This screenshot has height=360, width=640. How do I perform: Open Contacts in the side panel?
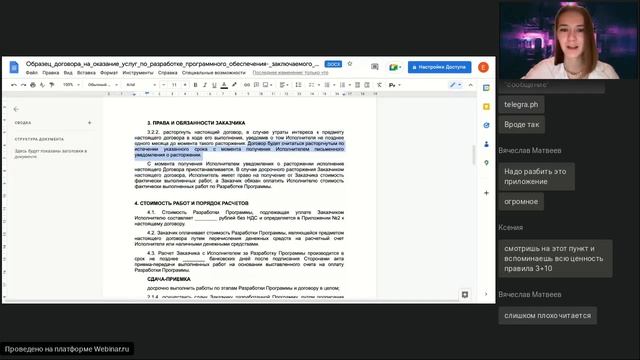486,144
